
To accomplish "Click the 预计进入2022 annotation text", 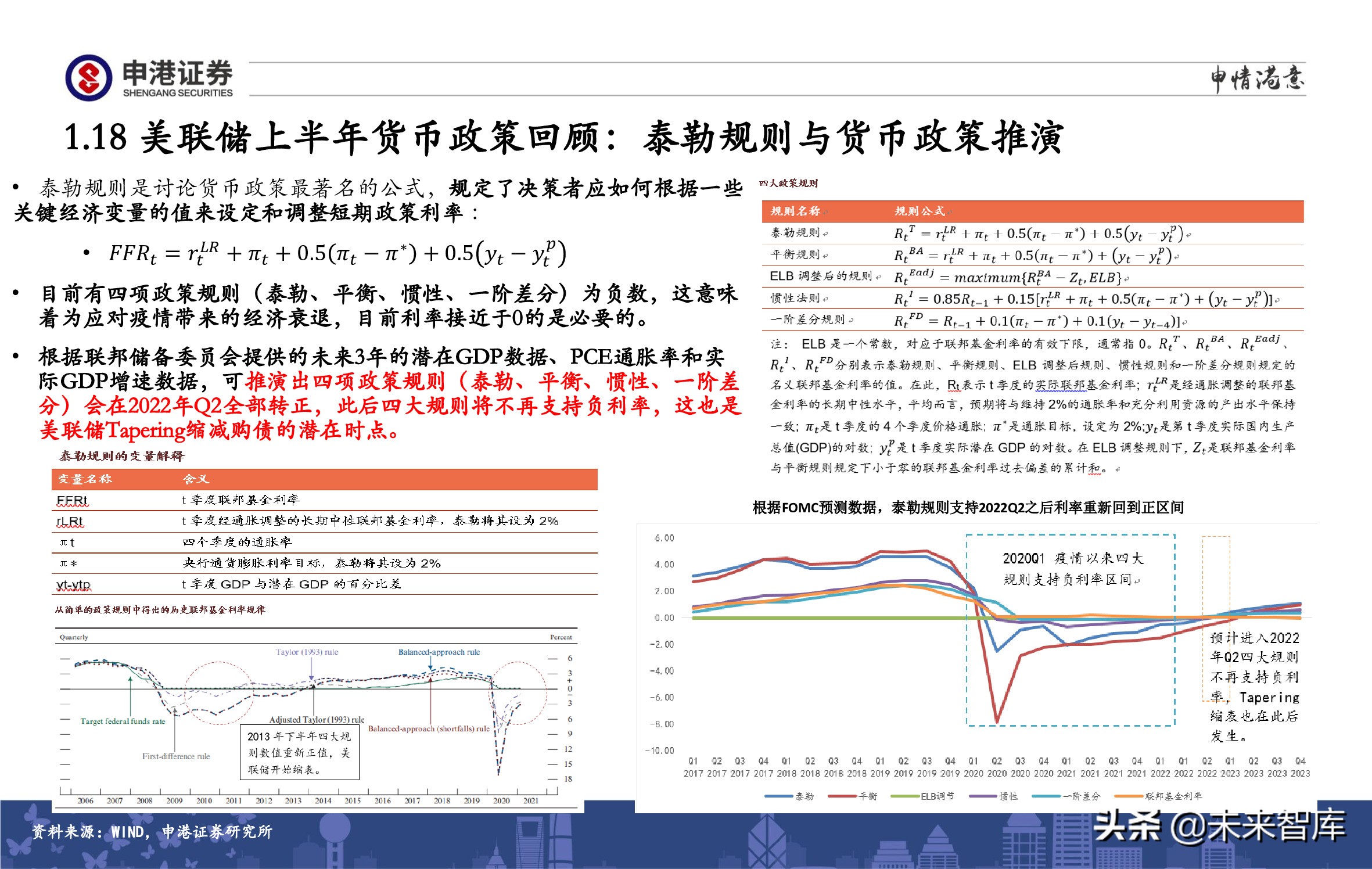I will tap(1255, 687).
